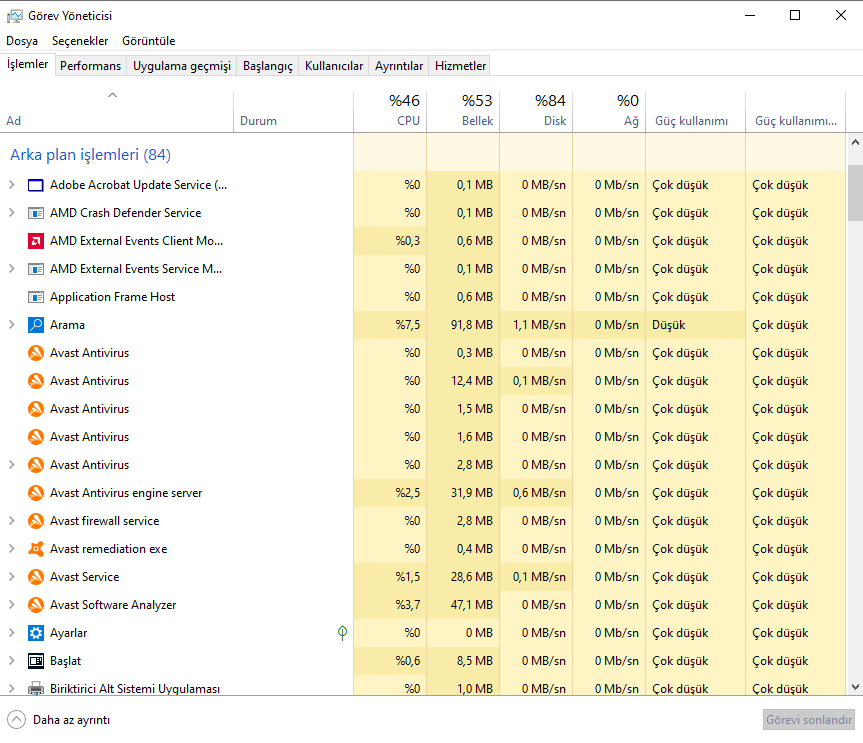This screenshot has height=743, width=863.
Task: Sort by the Bellek column header
Action: [463, 110]
